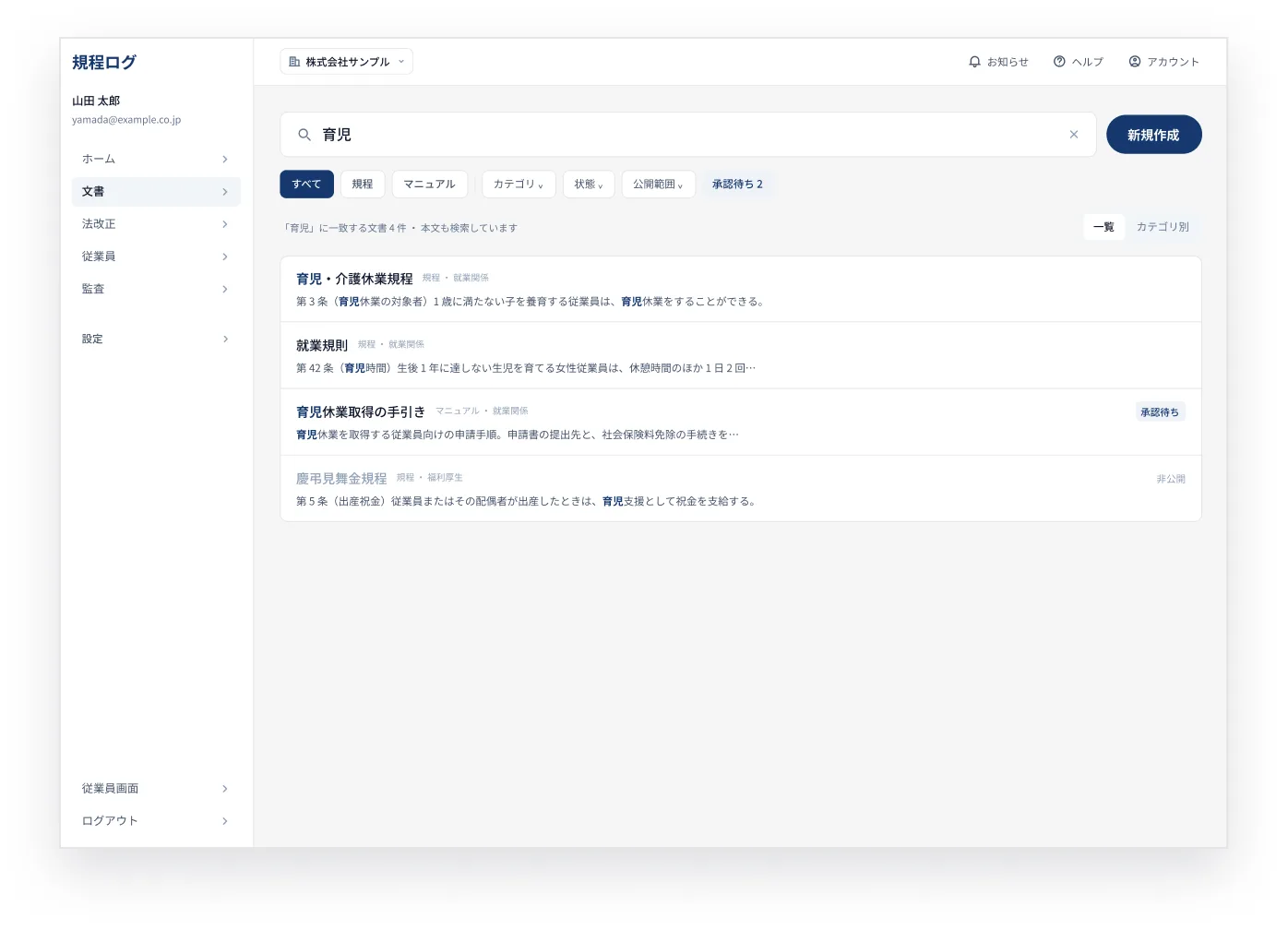Click the 非公開 status label

1171,479
